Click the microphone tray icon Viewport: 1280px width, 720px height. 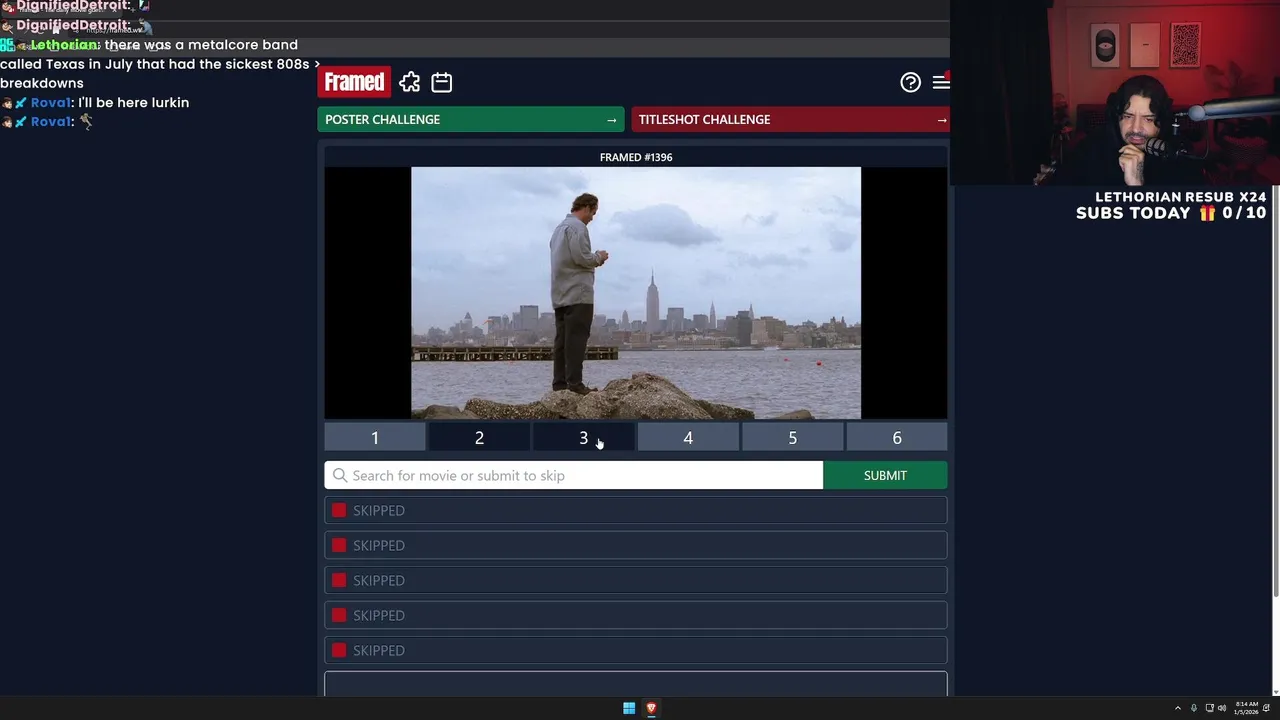click(x=1193, y=708)
